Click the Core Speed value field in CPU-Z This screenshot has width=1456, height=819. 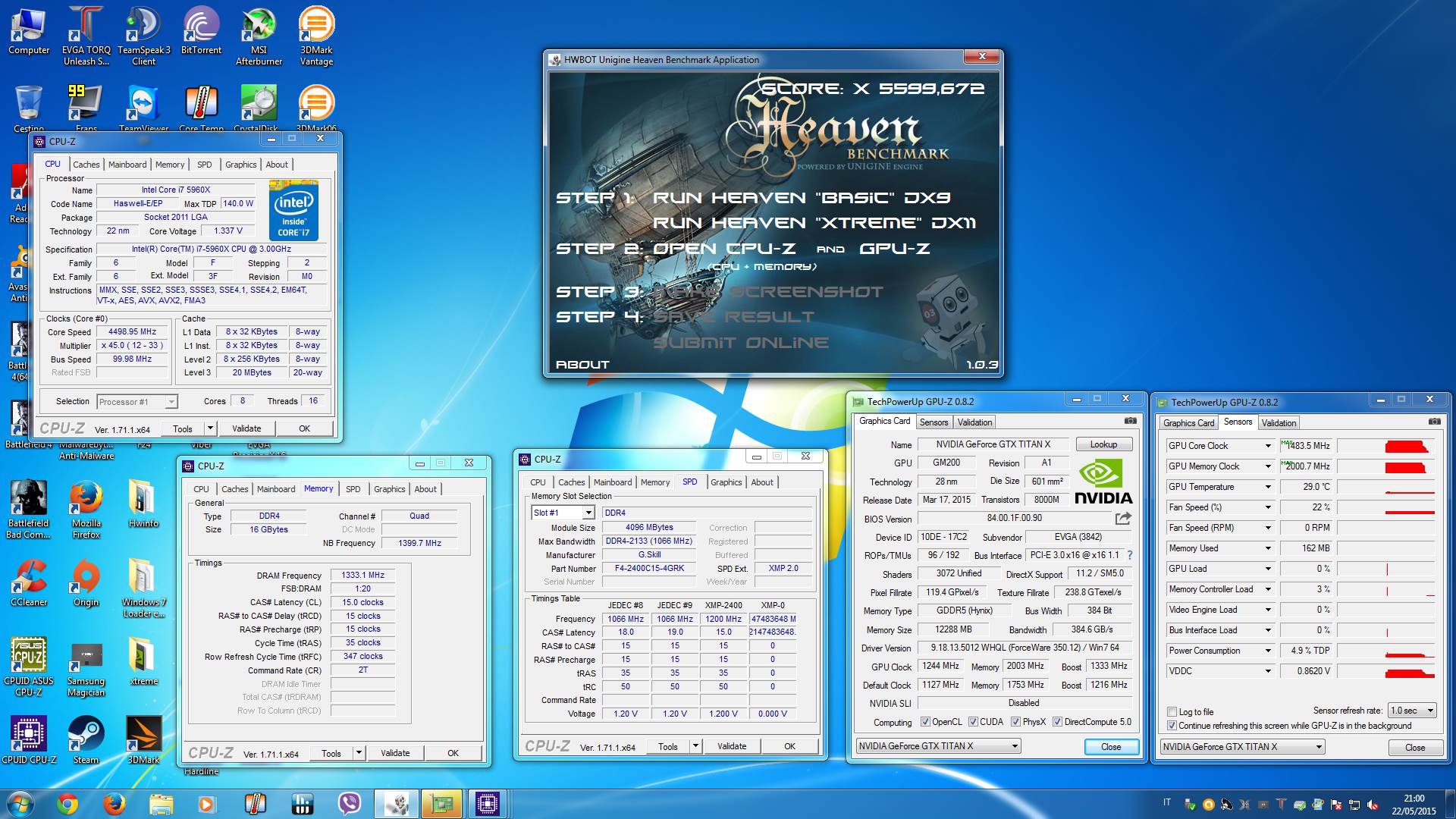(x=132, y=331)
